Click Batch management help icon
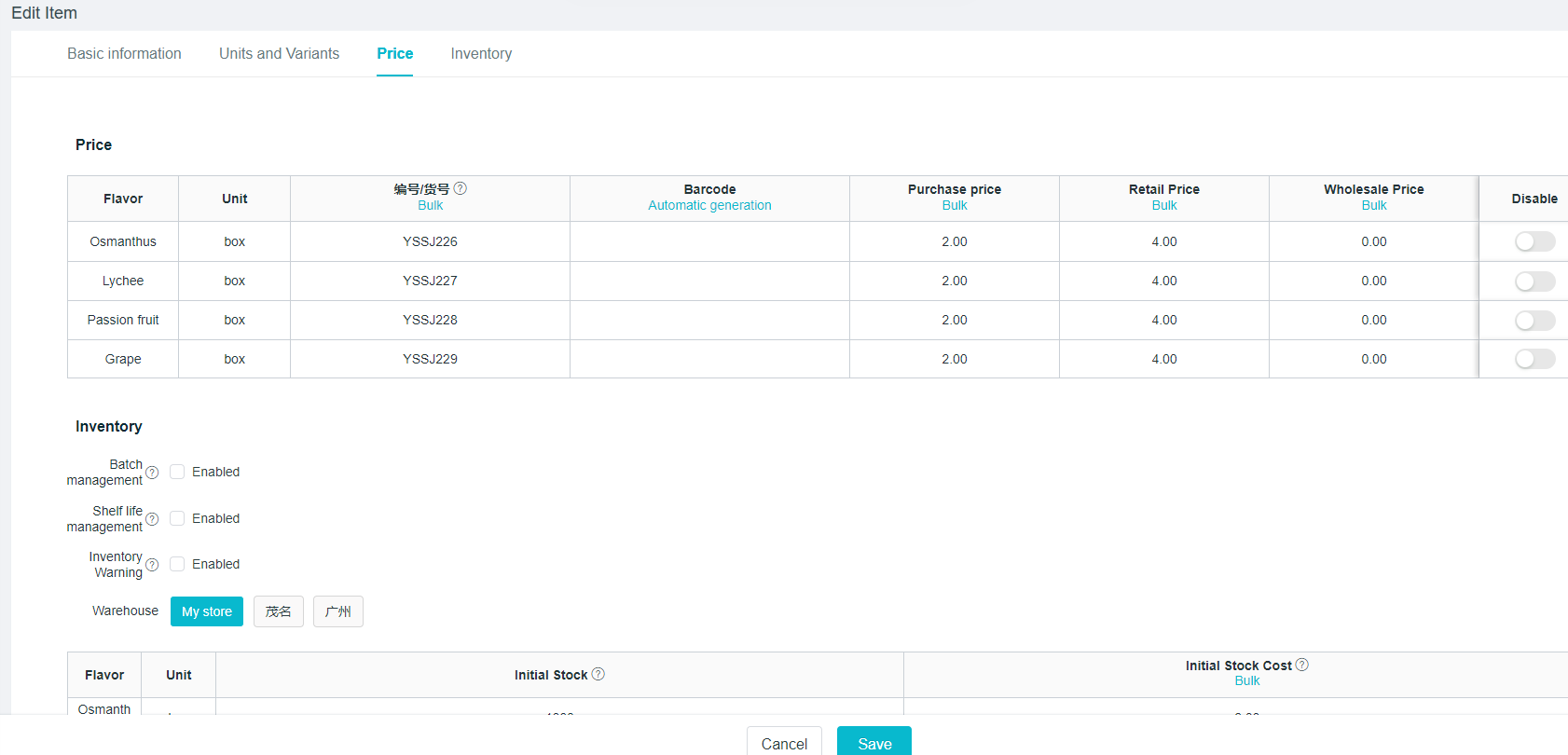 pos(152,473)
